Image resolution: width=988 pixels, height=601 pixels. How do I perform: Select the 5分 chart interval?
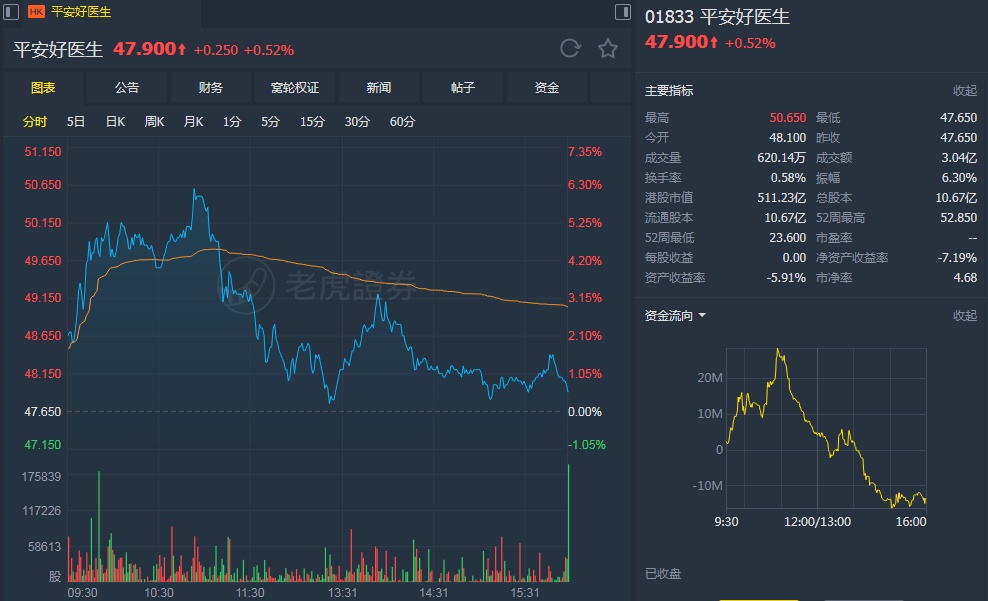pyautogui.click(x=270, y=122)
